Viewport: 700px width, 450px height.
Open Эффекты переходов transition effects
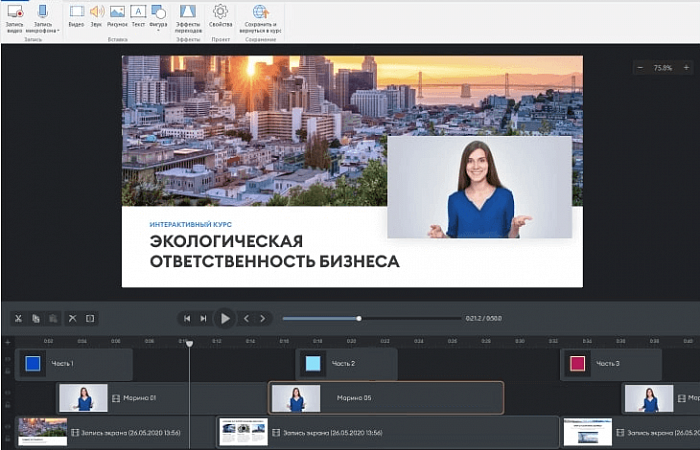point(187,12)
